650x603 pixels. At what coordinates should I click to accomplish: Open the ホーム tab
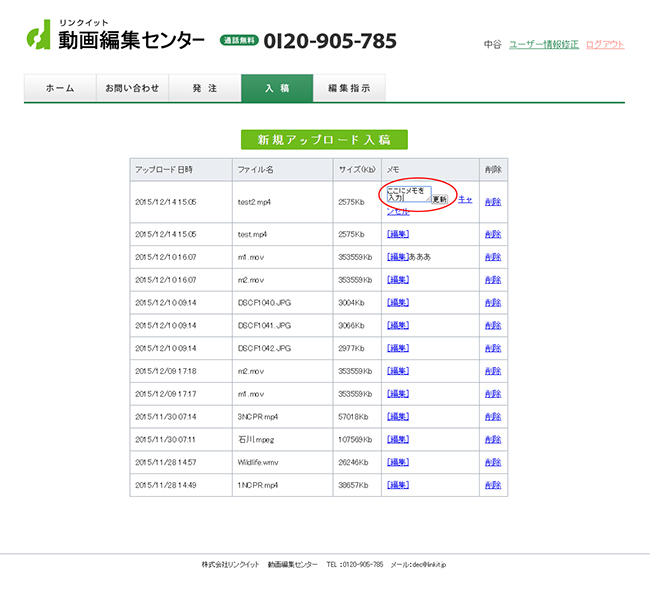point(60,88)
